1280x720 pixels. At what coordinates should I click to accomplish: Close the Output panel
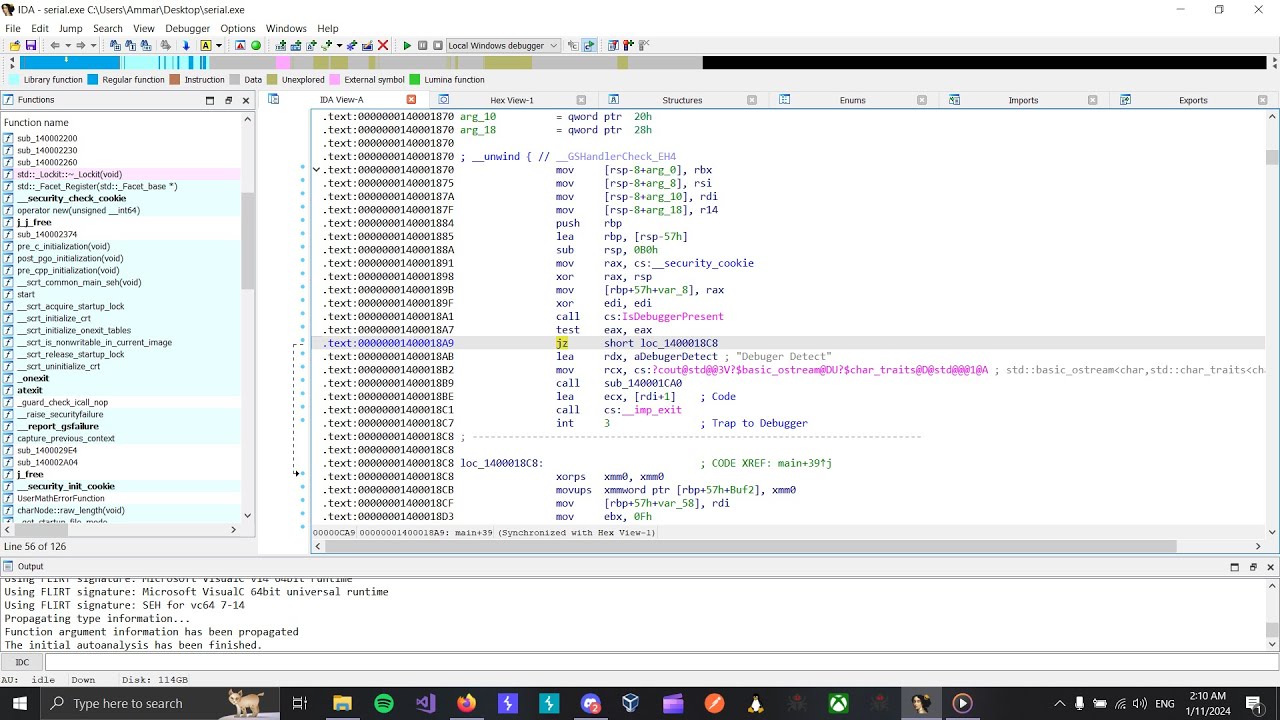click(1271, 567)
